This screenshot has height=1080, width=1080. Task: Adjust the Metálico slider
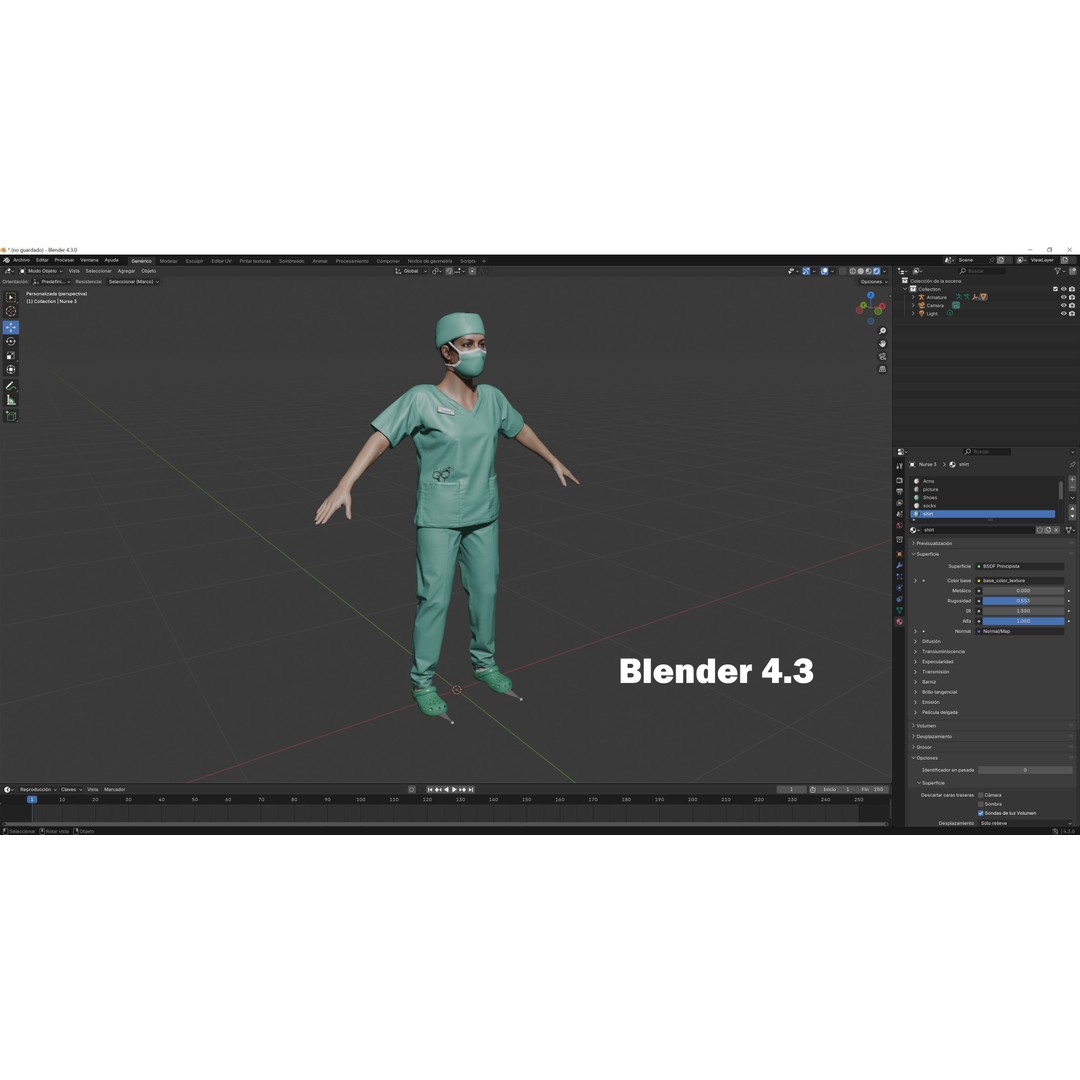[1023, 591]
